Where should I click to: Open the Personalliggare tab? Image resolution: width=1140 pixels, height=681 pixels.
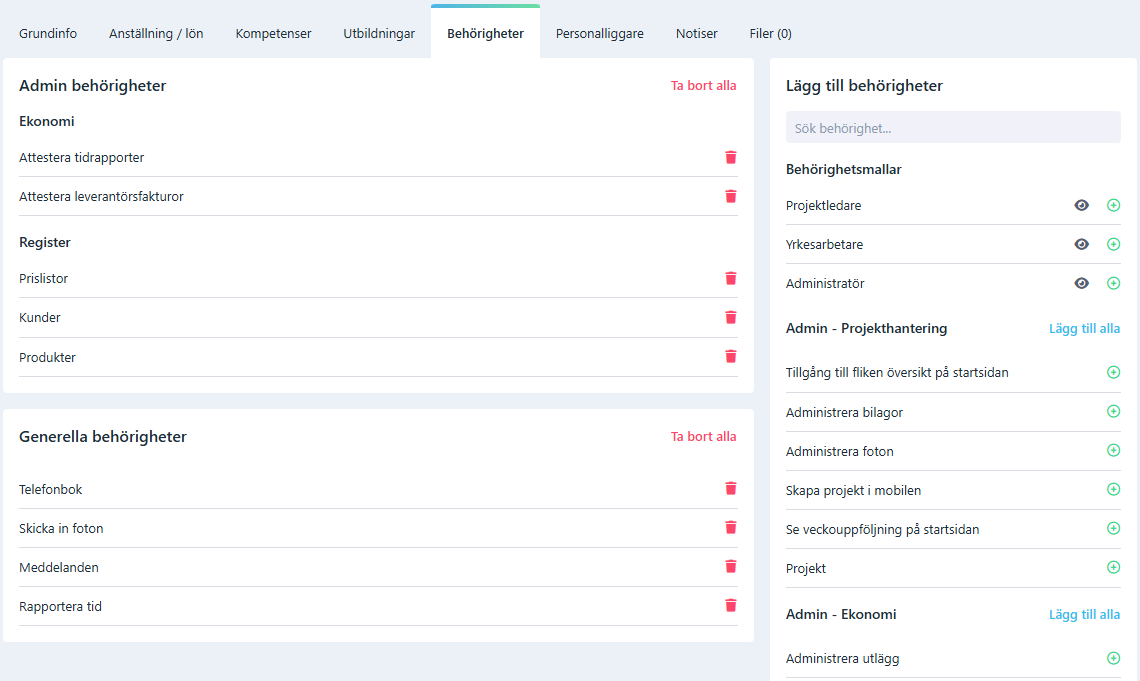tap(600, 33)
